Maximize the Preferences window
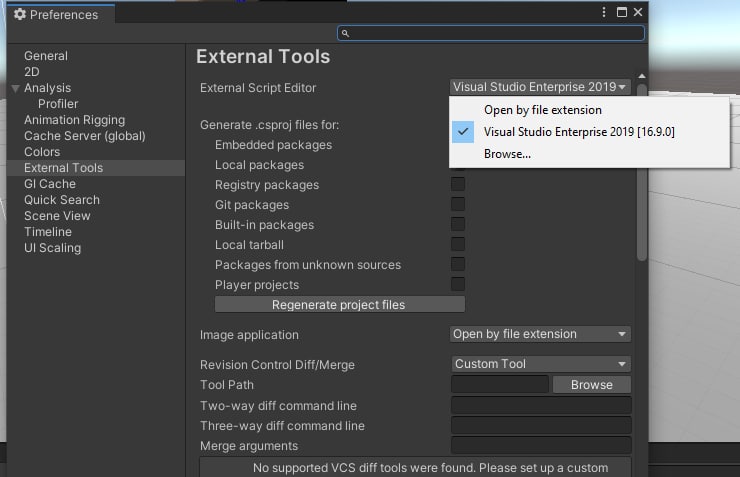This screenshot has height=477, width=740. (622, 12)
